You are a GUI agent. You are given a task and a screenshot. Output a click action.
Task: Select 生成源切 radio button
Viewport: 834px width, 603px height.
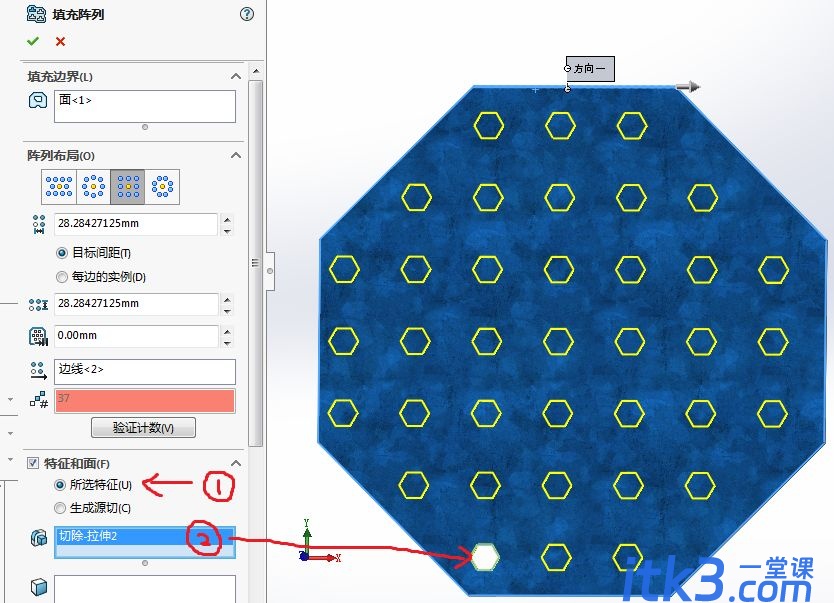[x=60, y=508]
